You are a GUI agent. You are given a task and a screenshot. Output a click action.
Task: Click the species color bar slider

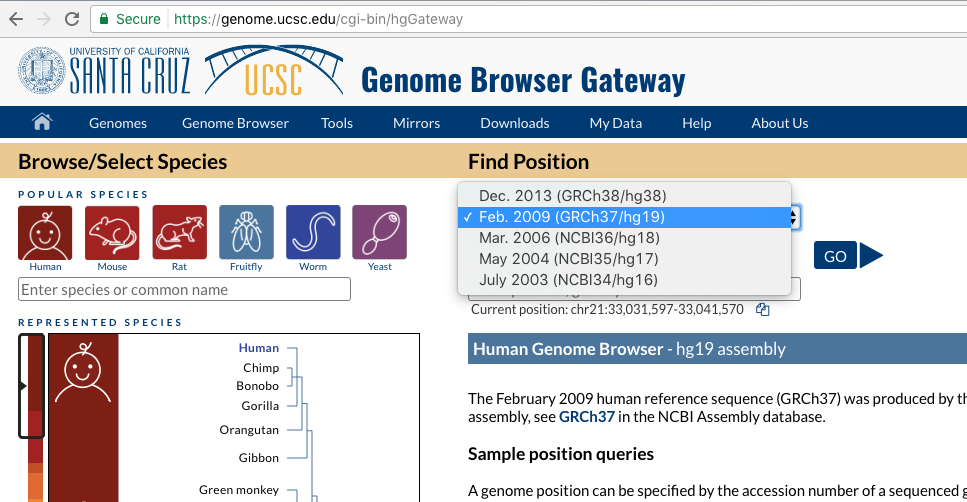(31, 386)
